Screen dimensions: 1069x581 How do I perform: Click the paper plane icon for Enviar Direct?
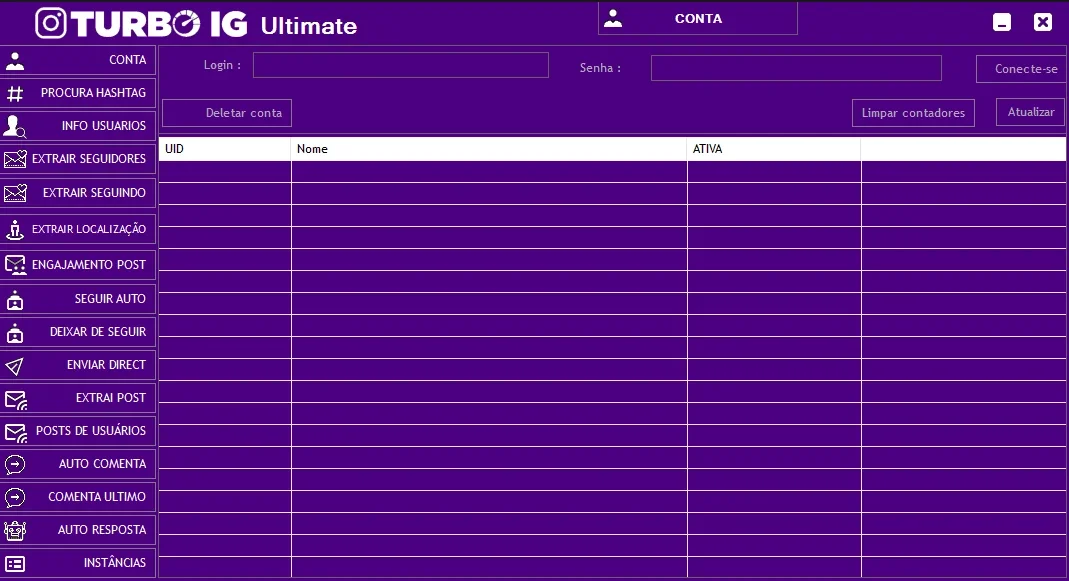click(x=15, y=366)
